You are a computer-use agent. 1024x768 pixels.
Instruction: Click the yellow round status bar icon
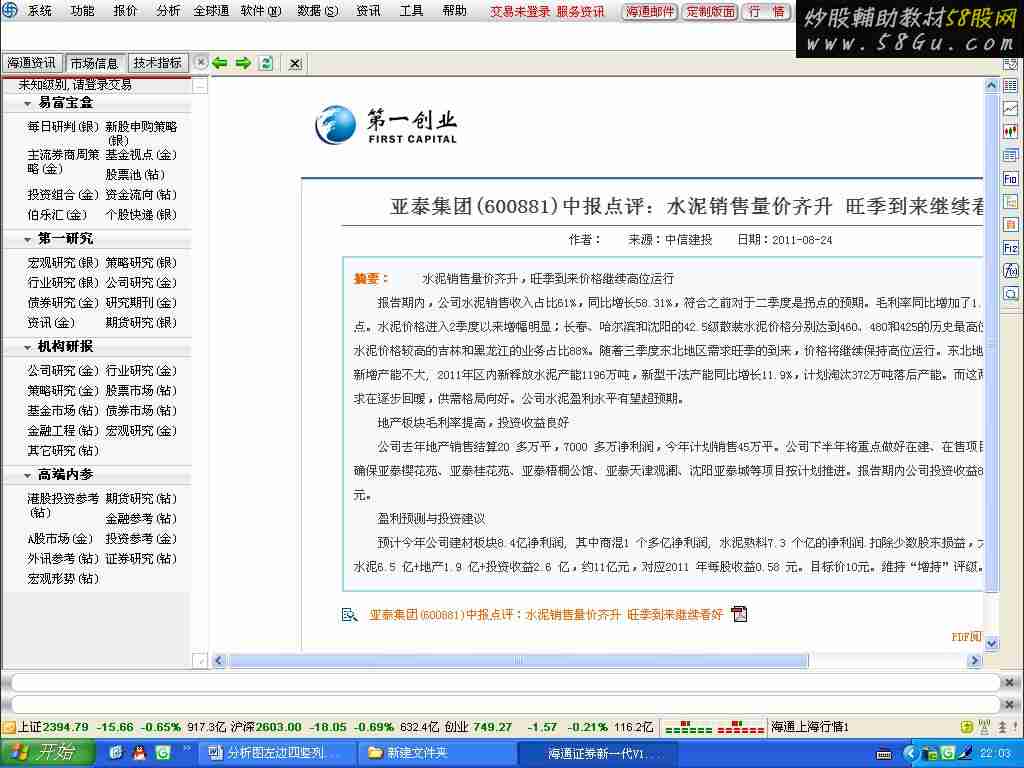point(967,727)
